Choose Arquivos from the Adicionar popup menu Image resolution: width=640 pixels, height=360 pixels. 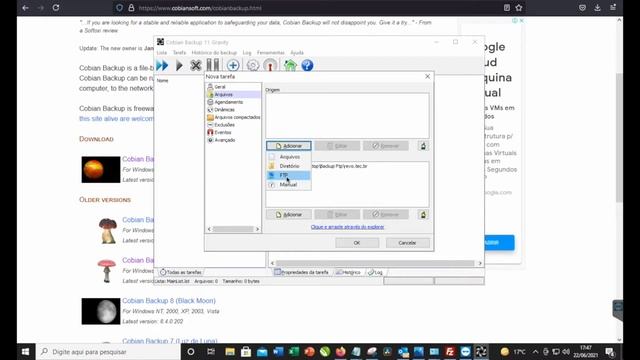click(289, 157)
